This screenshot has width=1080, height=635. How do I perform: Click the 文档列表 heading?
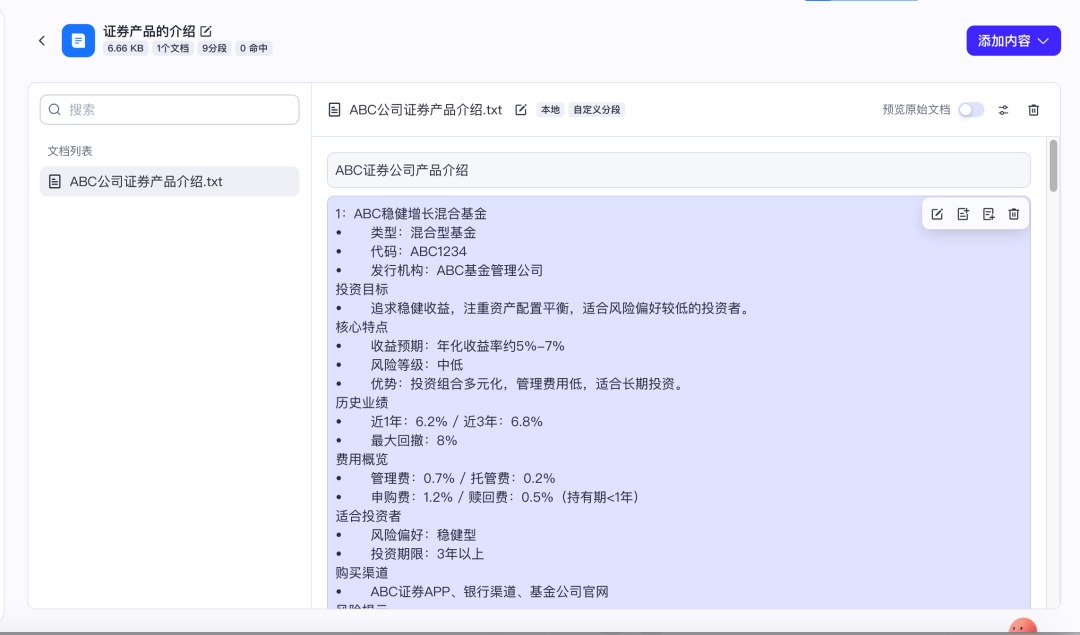tap(70, 151)
